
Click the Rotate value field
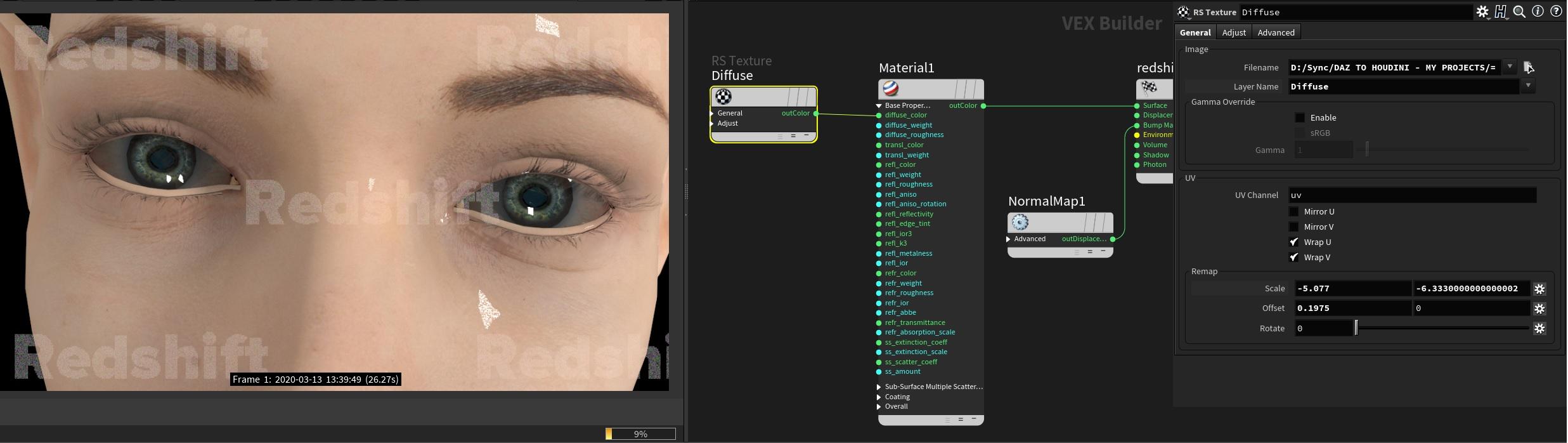(1323, 328)
